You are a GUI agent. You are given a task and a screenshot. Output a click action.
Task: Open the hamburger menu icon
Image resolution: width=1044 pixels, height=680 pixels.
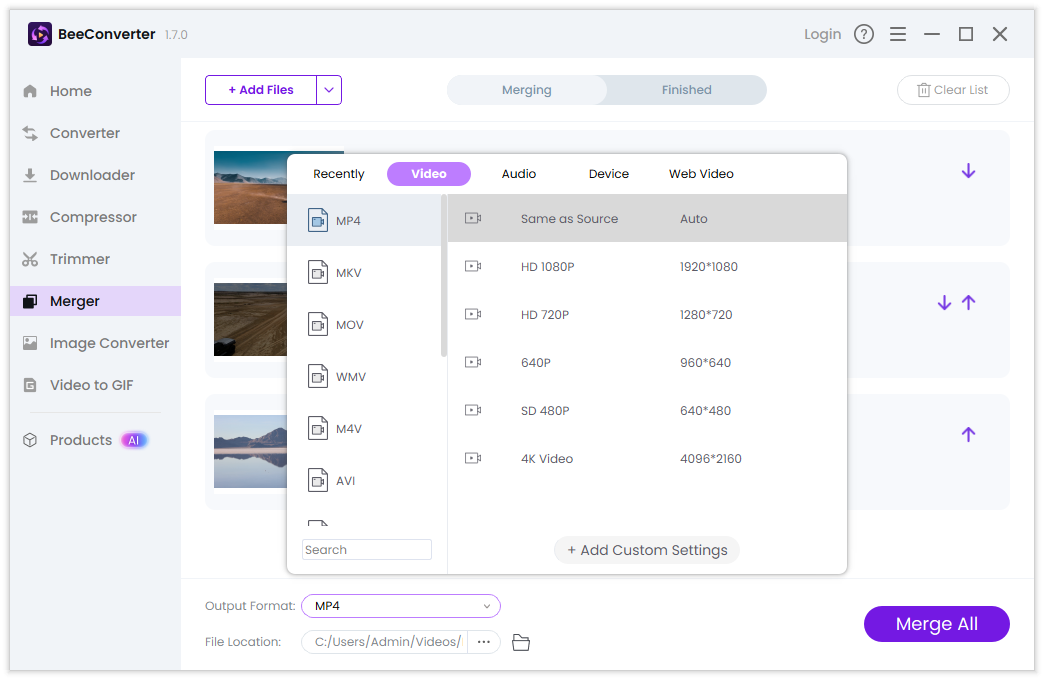898,34
